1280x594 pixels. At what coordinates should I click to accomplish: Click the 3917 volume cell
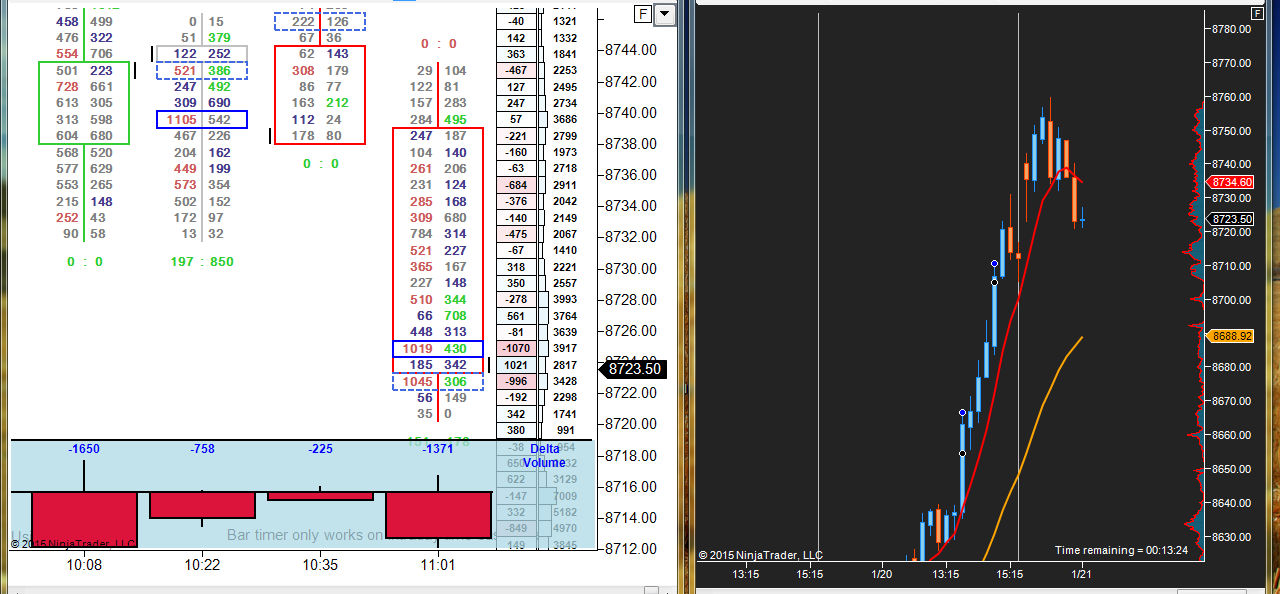click(564, 348)
